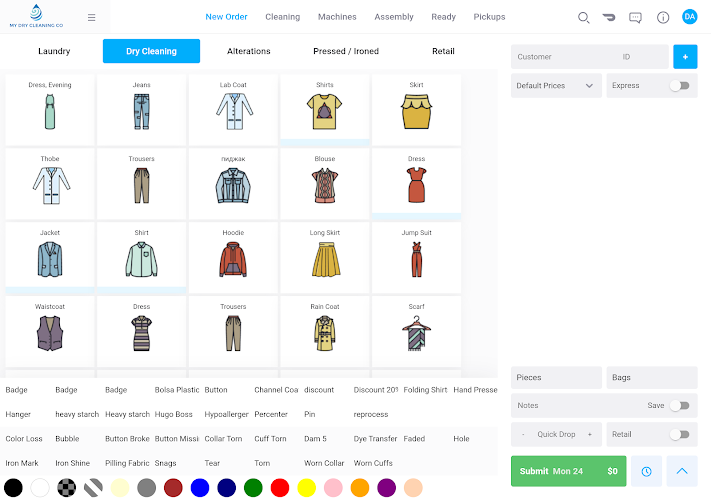Viewport: 711px width, 500px height.
Task: Choose the dark green color swatch
Action: coord(253,488)
